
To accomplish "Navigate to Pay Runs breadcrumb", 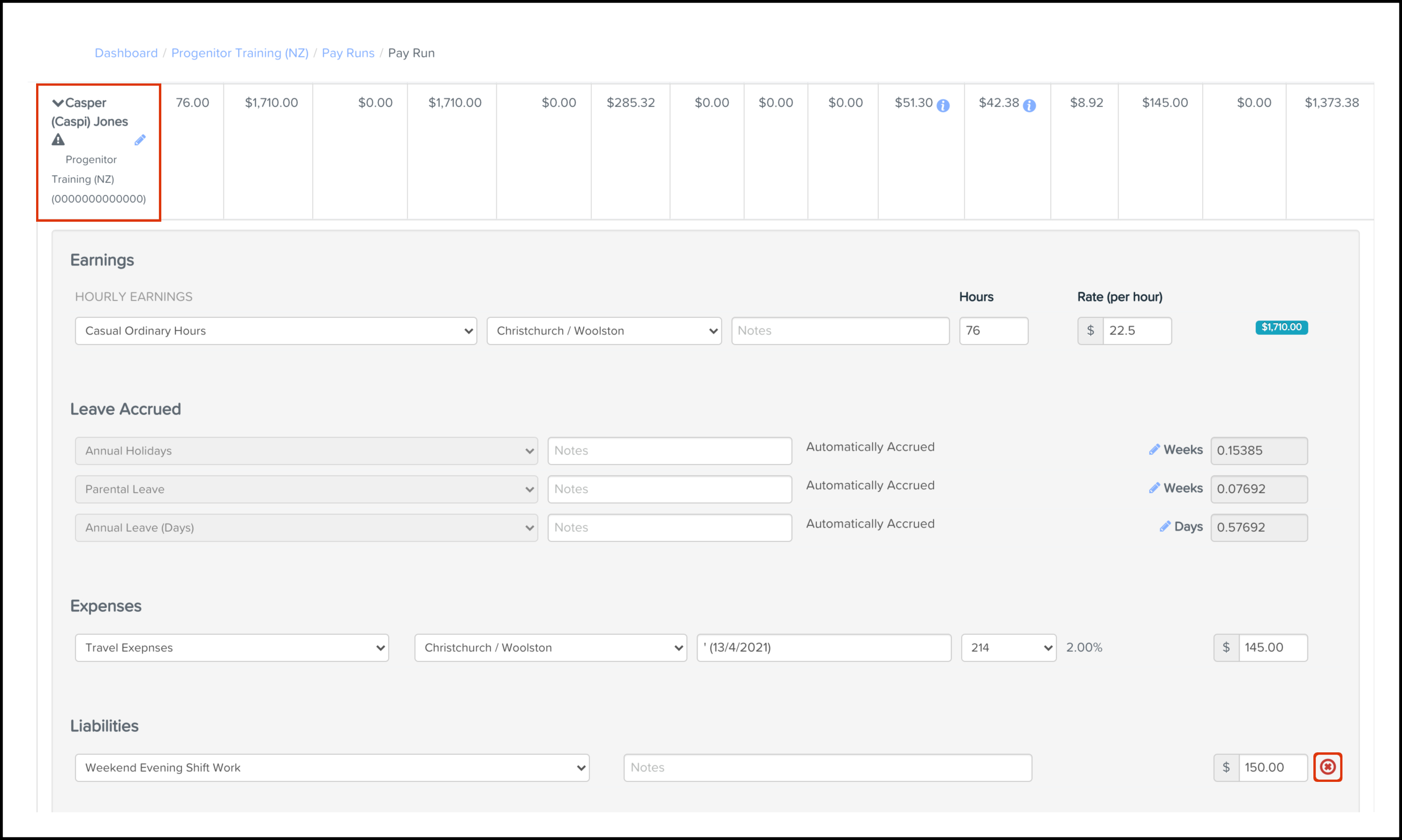I will coord(347,53).
